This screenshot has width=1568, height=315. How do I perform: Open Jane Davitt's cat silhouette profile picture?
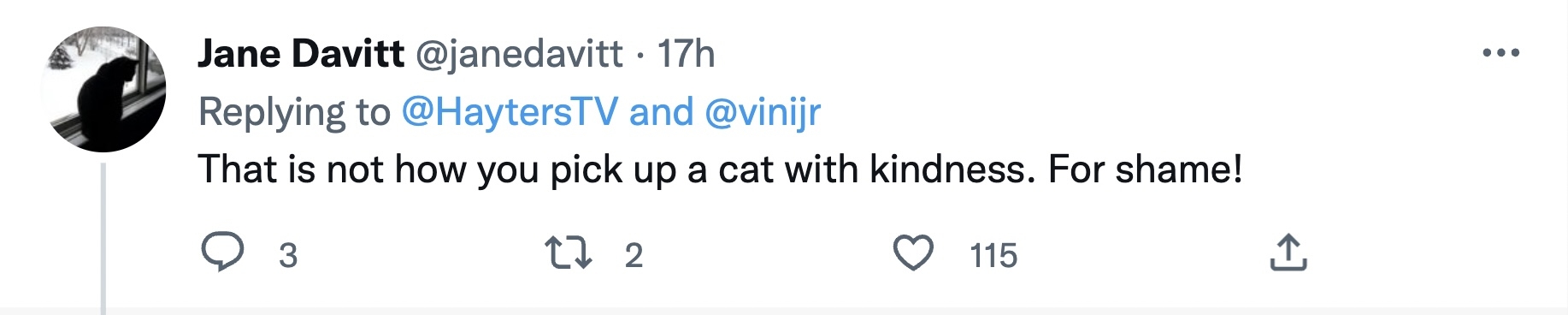[x=104, y=89]
